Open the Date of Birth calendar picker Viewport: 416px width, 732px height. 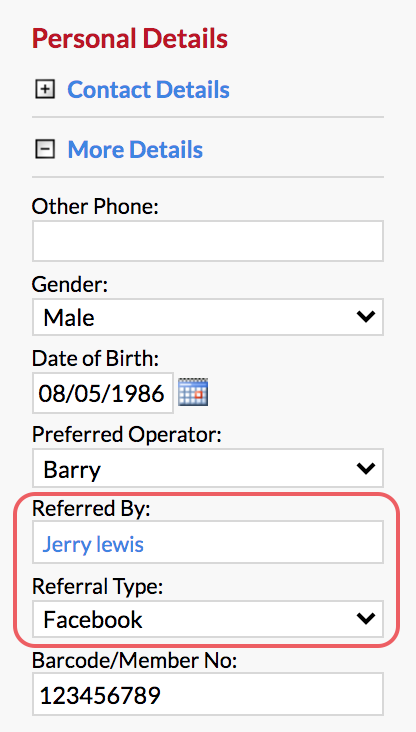[x=193, y=392]
